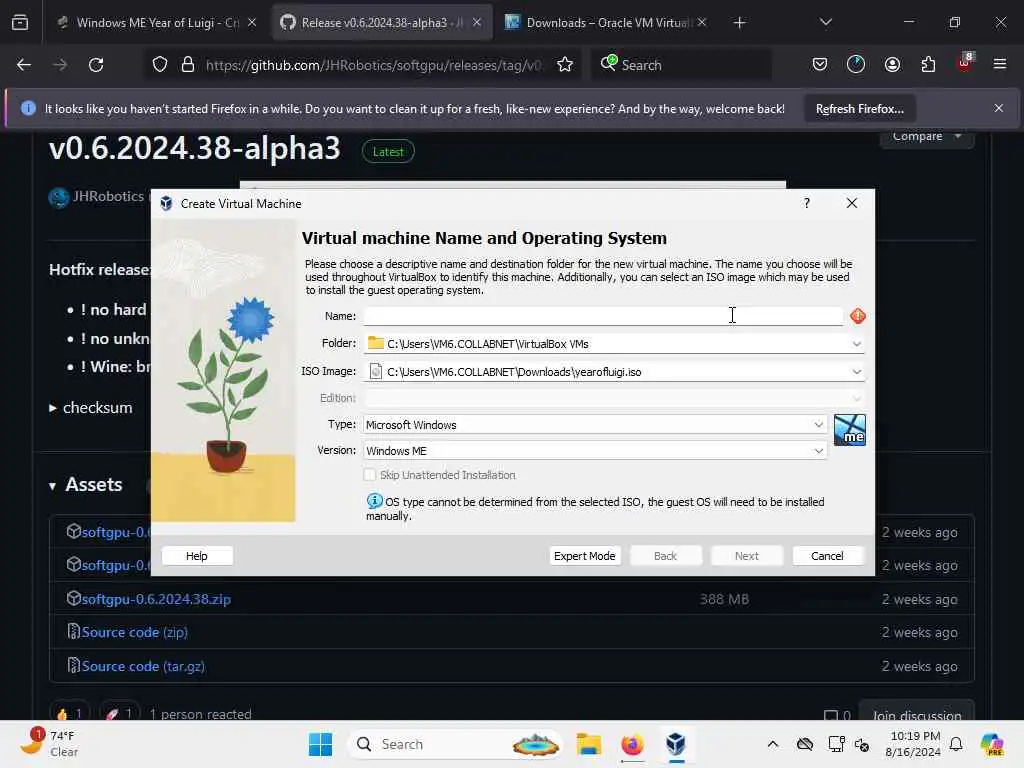Cancel the Create Virtual Machine dialog

(x=827, y=556)
